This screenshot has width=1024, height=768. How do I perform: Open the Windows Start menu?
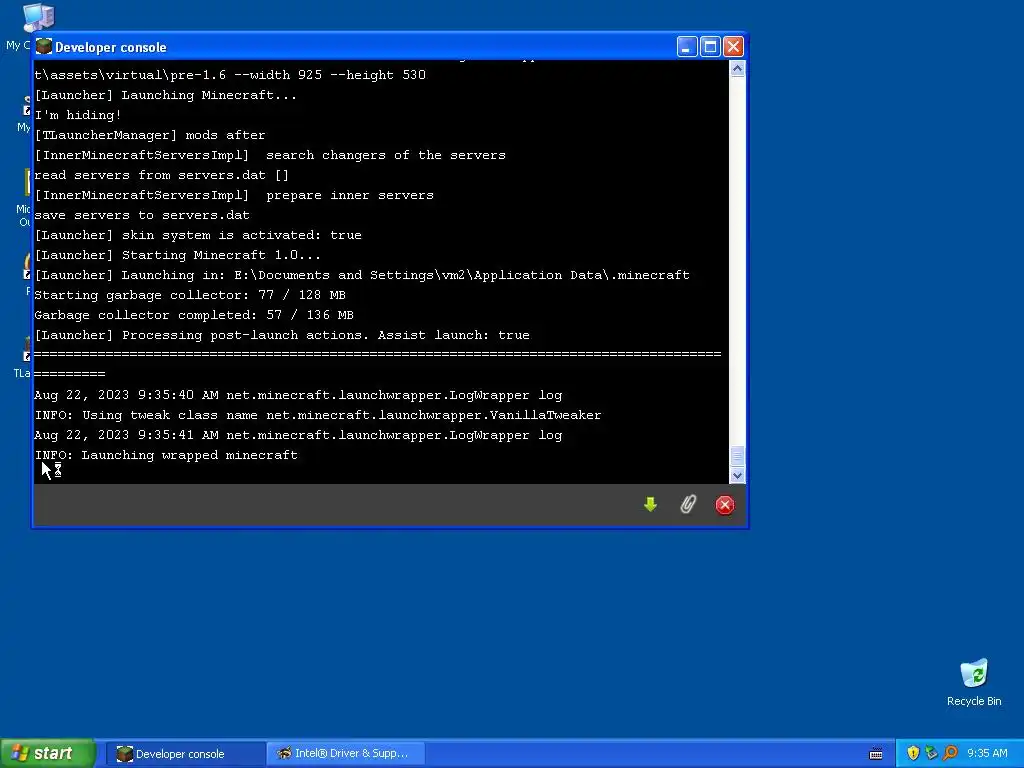[x=48, y=753]
